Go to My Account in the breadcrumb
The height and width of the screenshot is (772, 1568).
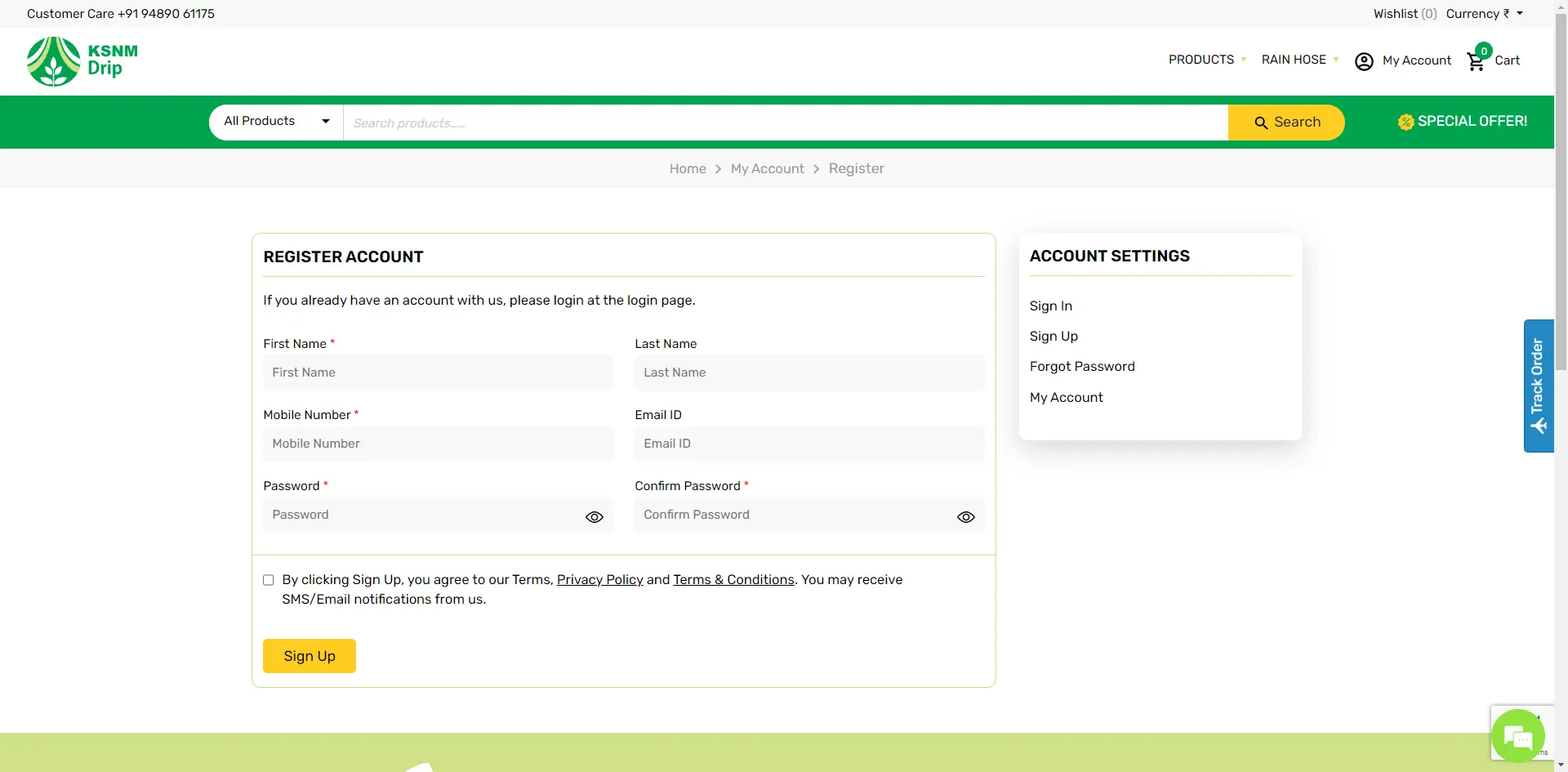tap(767, 168)
